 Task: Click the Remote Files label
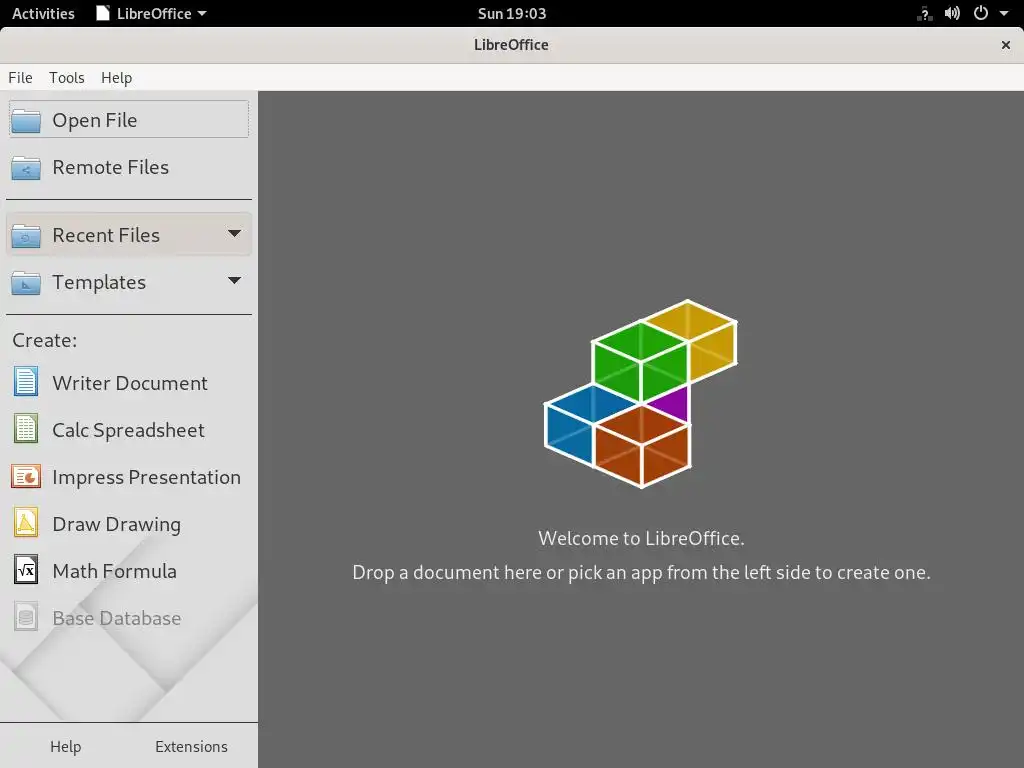(110, 167)
